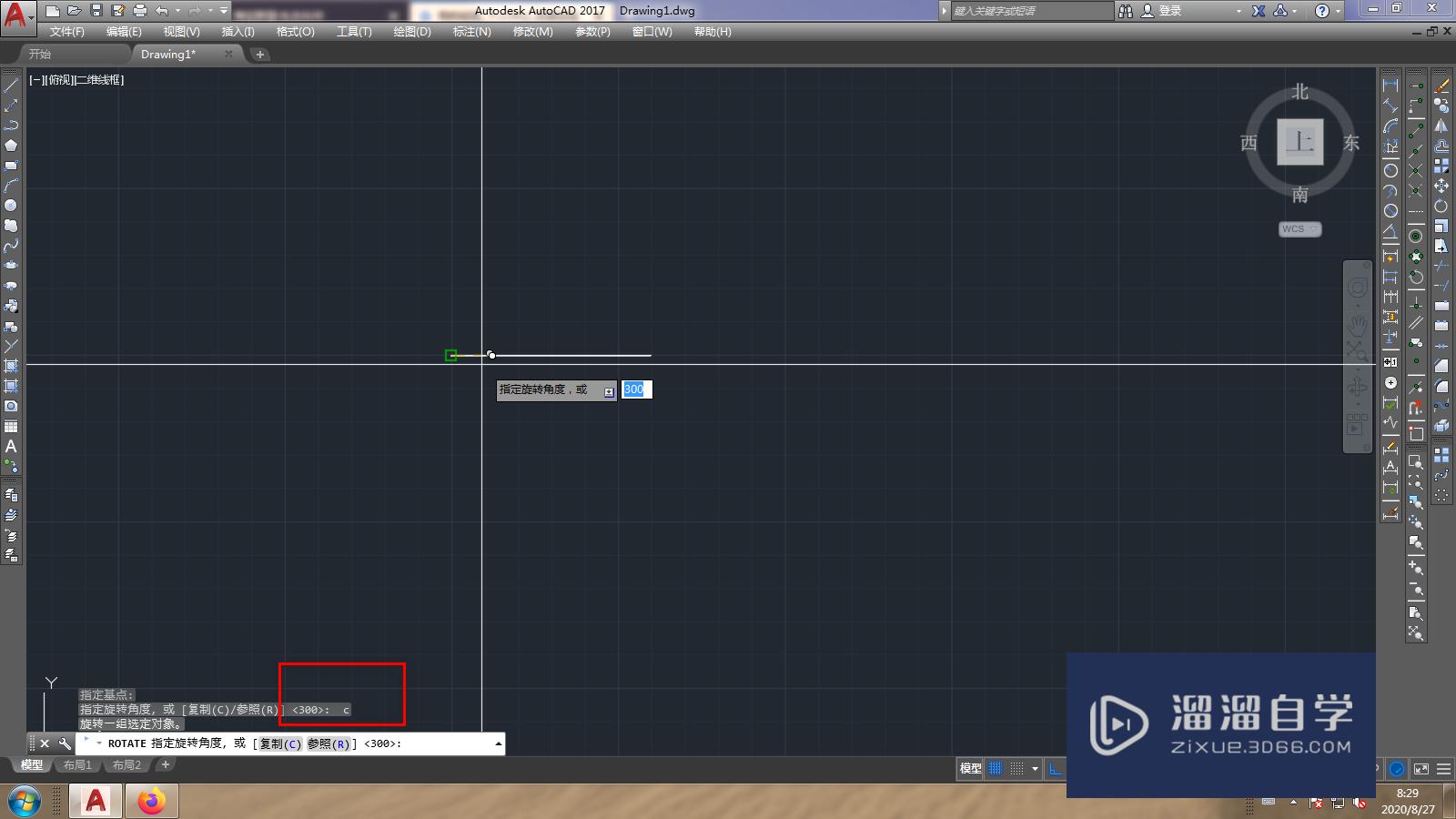
Task: Expand the undo history dropdown arrow
Action: pyautogui.click(x=177, y=11)
